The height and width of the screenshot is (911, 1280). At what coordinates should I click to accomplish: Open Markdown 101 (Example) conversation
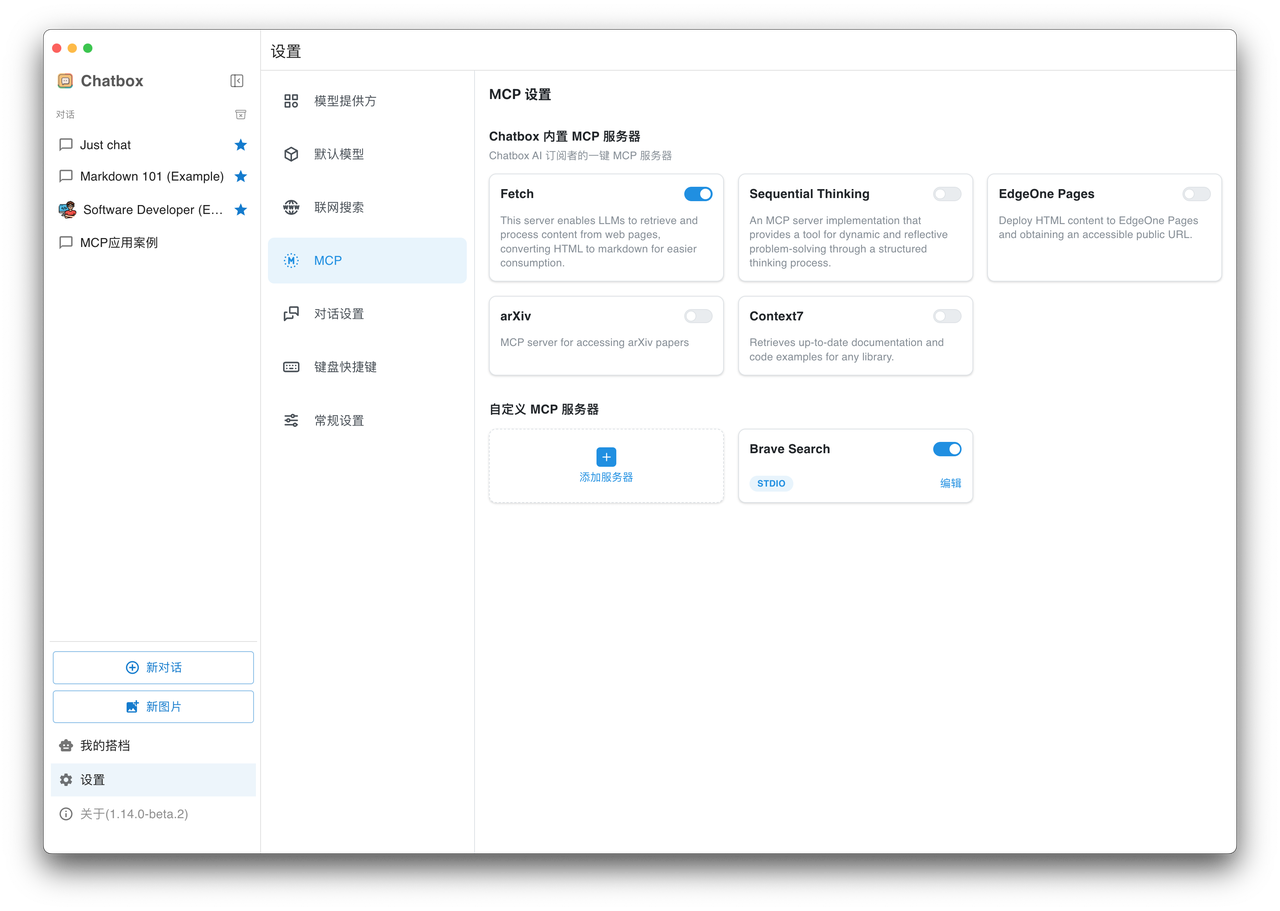153,176
